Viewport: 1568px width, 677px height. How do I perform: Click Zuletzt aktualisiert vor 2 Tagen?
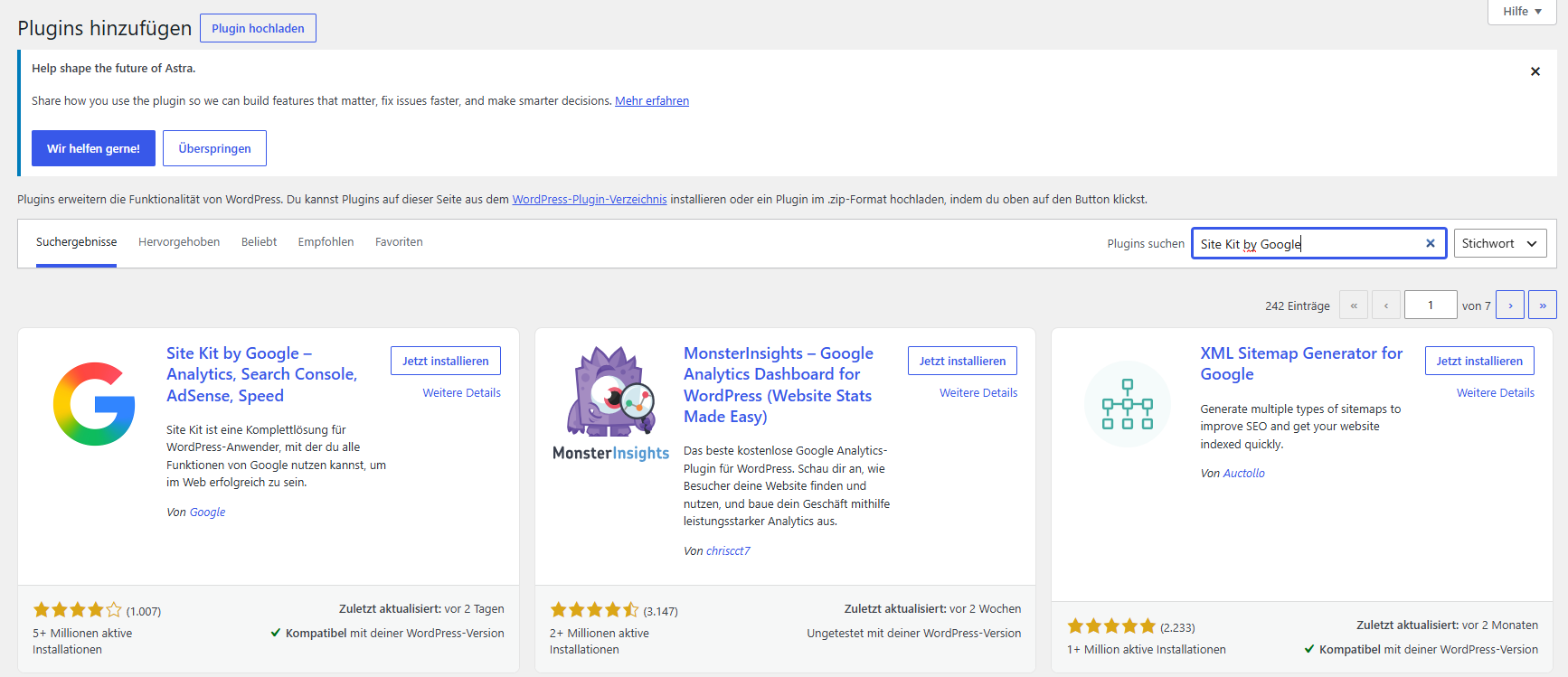pyautogui.click(x=421, y=609)
